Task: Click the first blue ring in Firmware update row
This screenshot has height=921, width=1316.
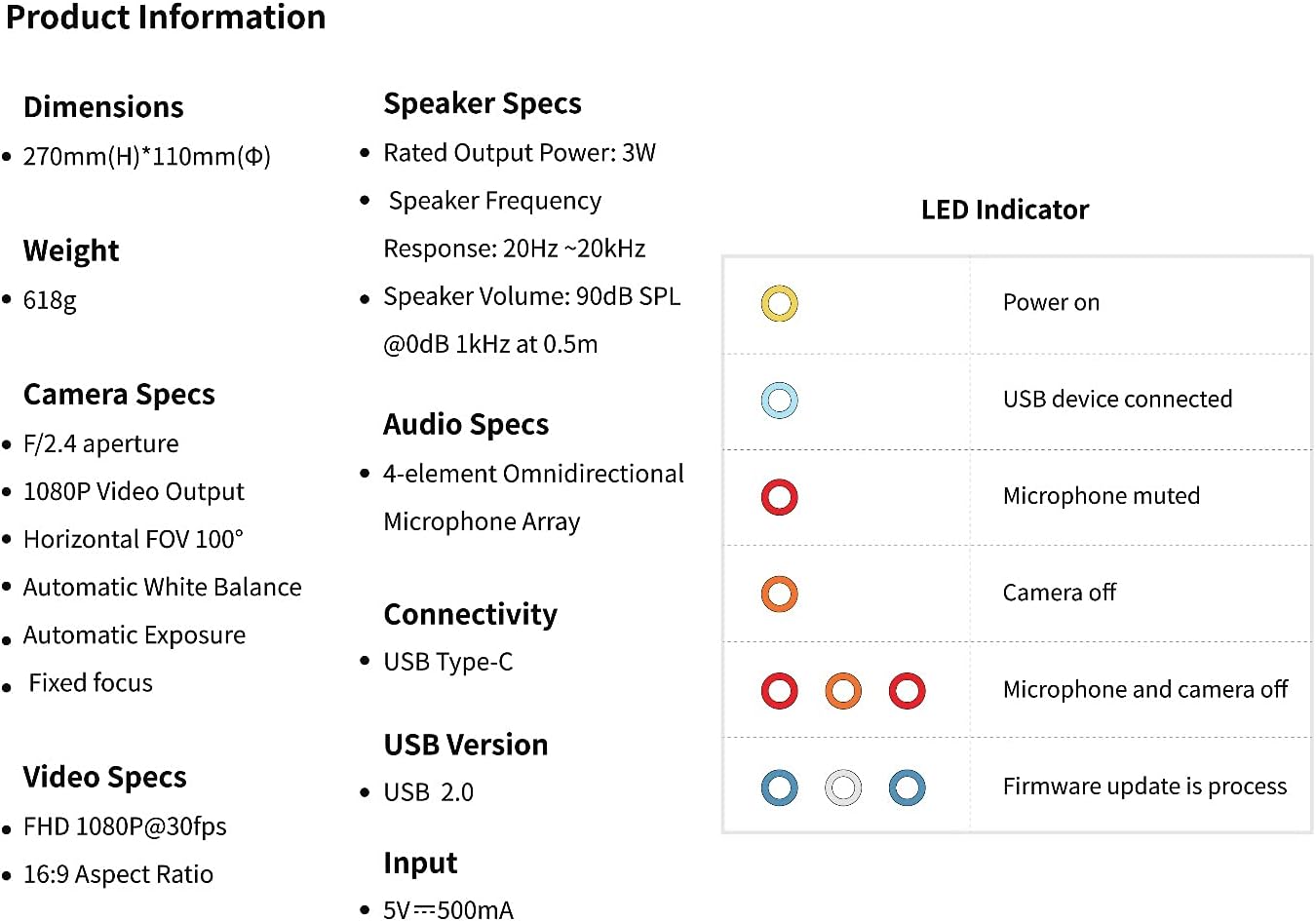Action: pos(779,787)
